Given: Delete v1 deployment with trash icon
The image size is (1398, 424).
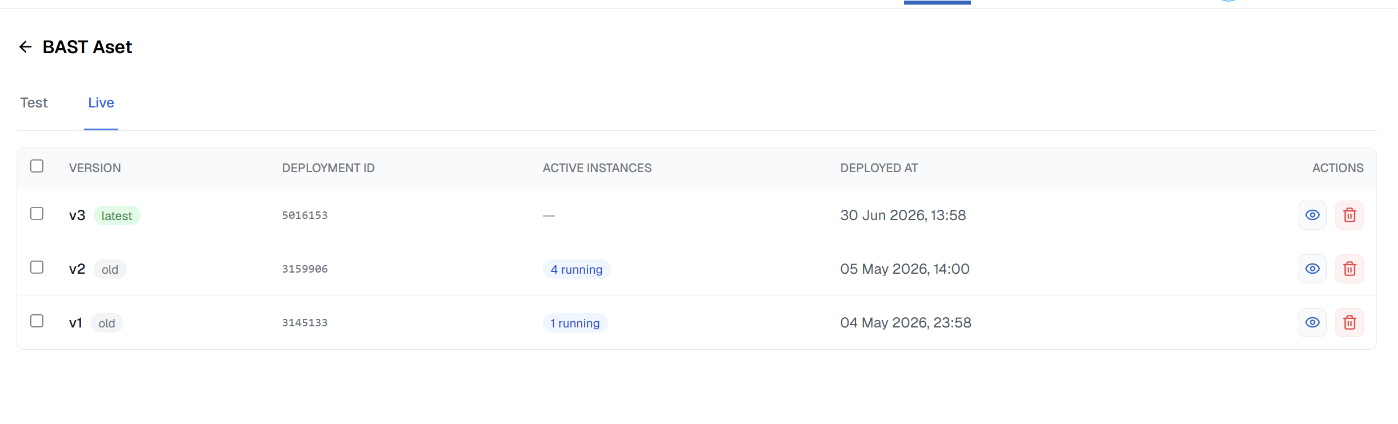Looking at the screenshot, I should [x=1349, y=322].
